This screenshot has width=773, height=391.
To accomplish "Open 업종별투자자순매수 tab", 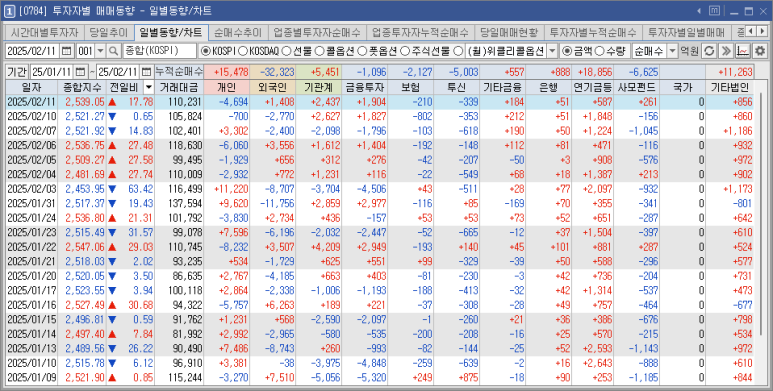I will (317, 33).
